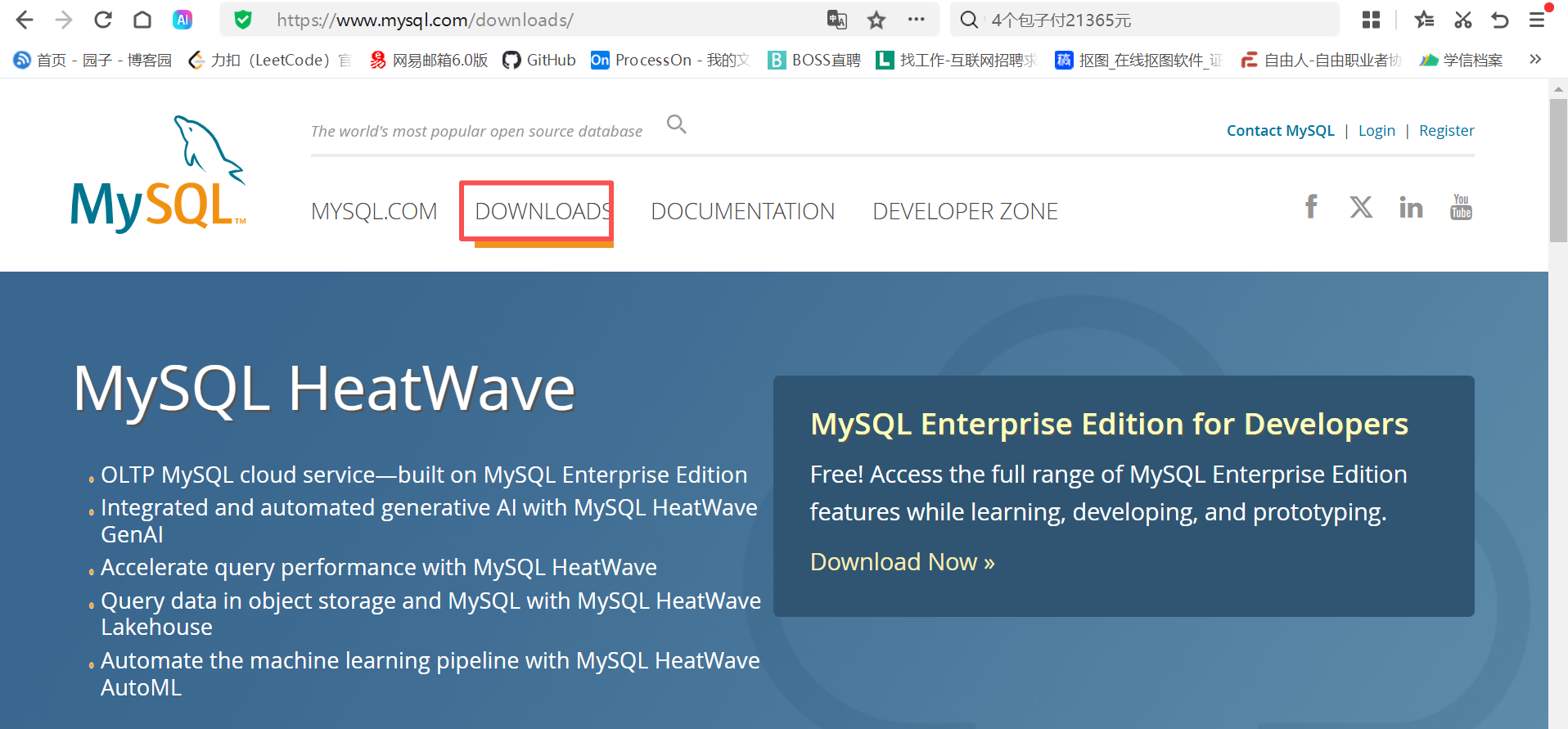Open the GitHub bookmark
Screen dimensions: 1568x729
[x=539, y=60]
